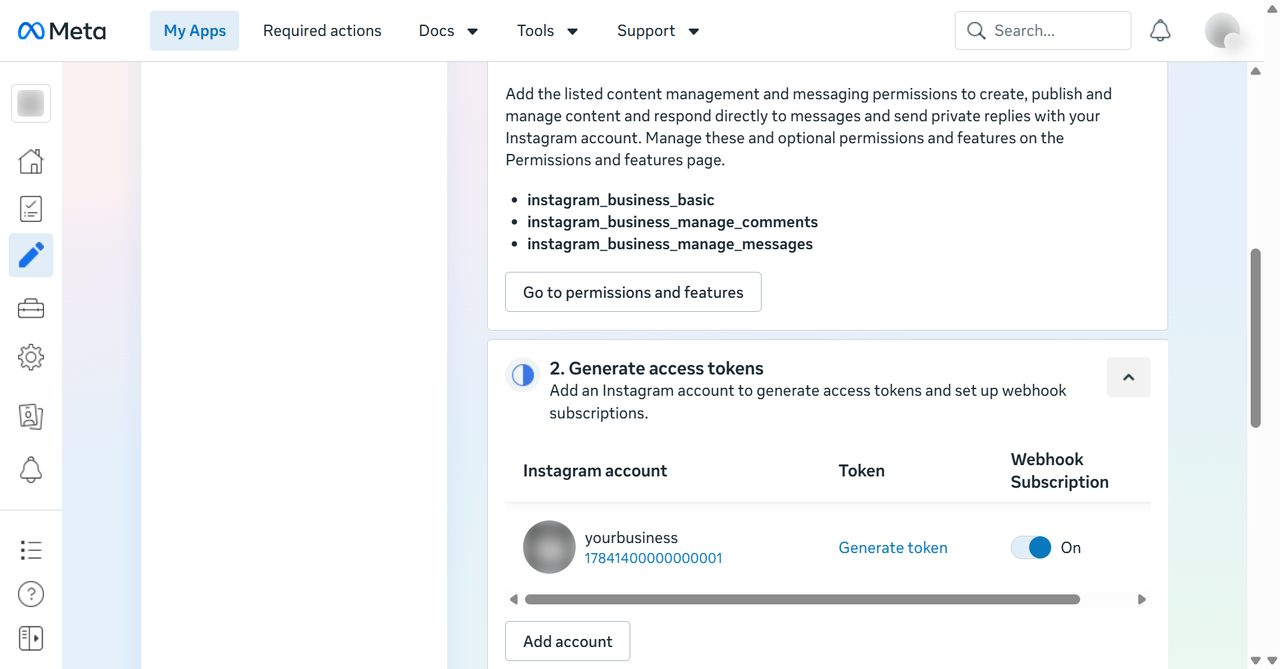Image resolution: width=1280 pixels, height=669 pixels.
Task: Click the page vertical scrollbar thumb
Action: pyautogui.click(x=1256, y=338)
